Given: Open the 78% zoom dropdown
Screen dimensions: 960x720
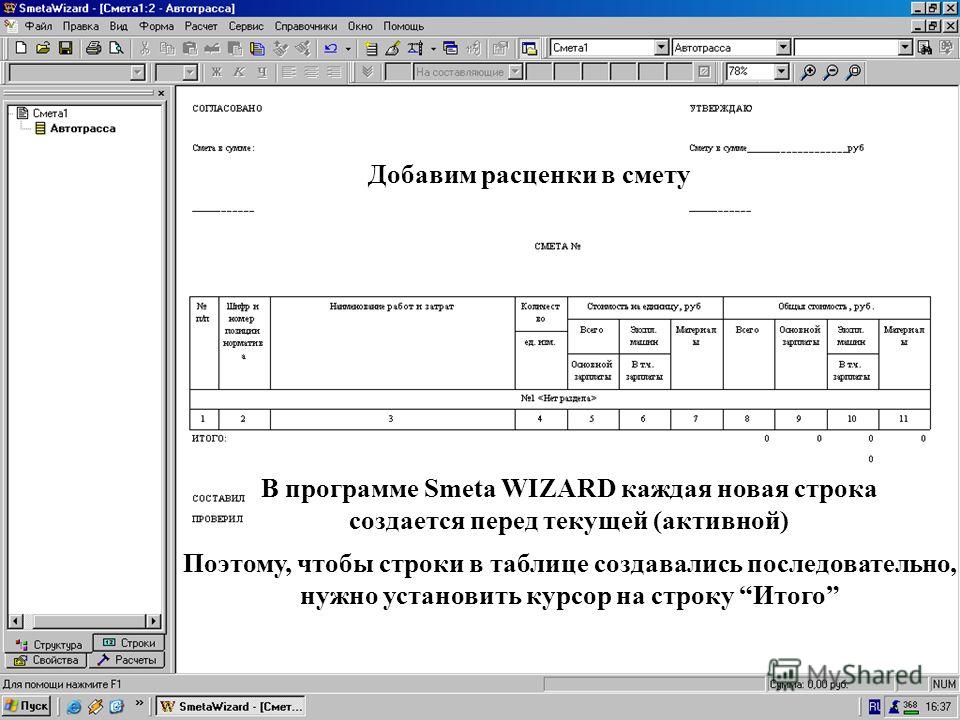Looking at the screenshot, I should point(781,72).
